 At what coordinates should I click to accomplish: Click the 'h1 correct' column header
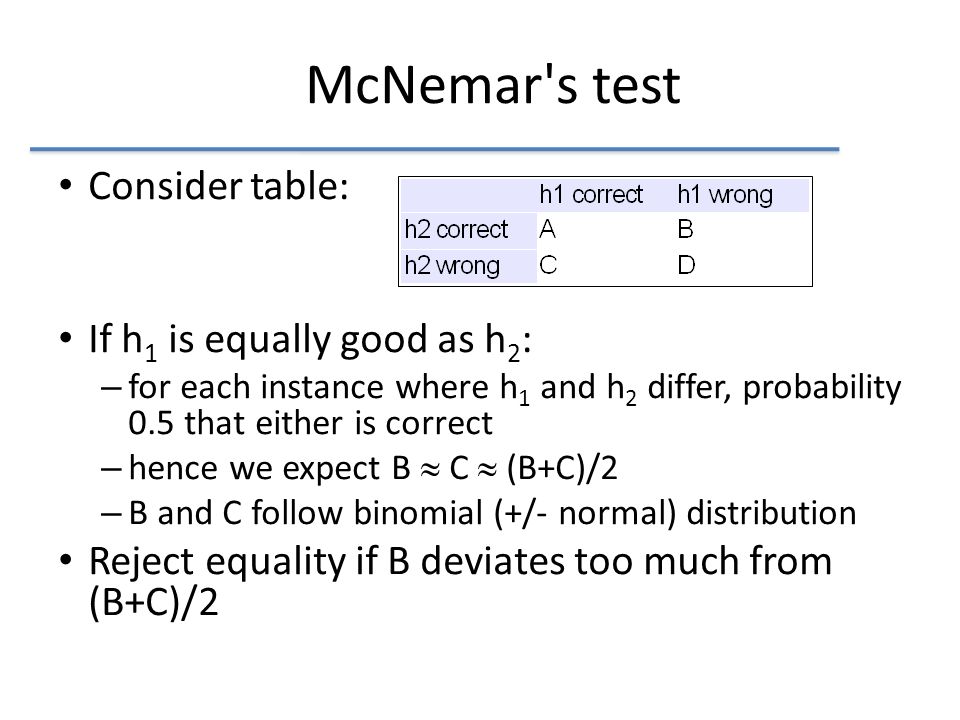[x=591, y=195]
